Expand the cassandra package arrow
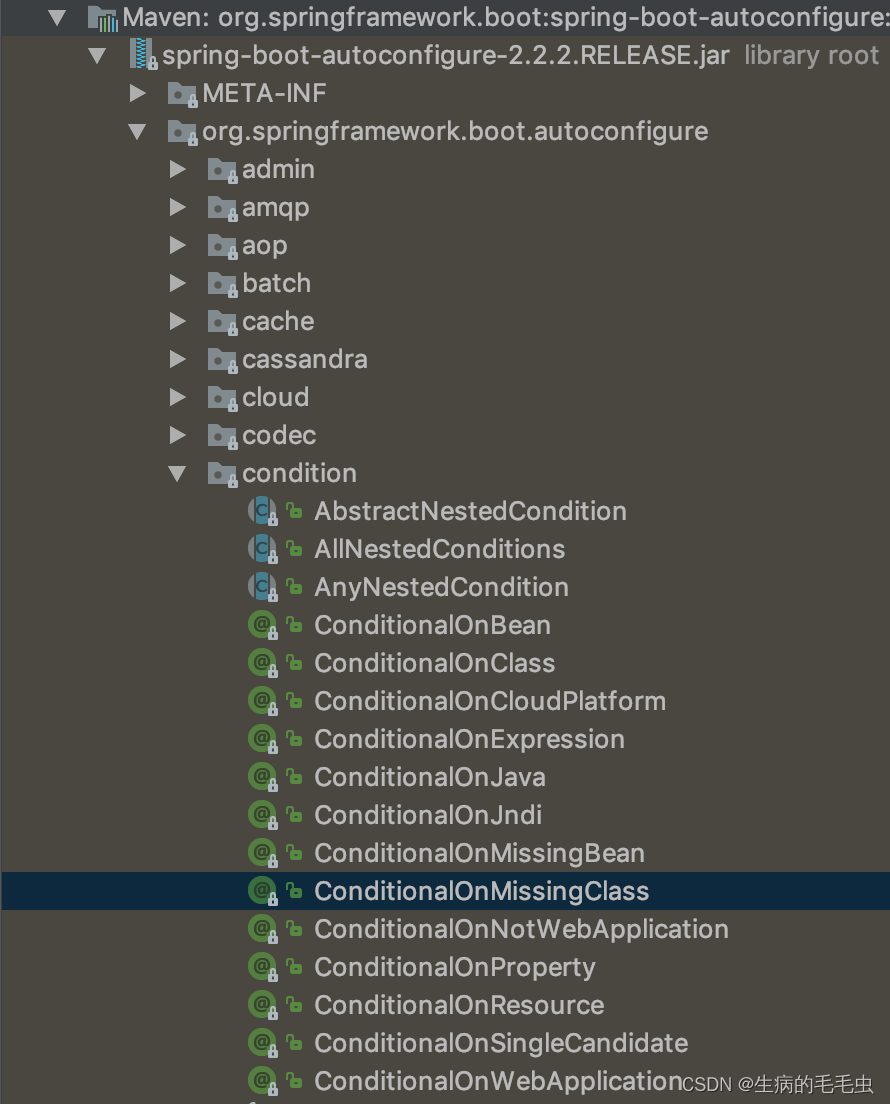 click(178, 359)
